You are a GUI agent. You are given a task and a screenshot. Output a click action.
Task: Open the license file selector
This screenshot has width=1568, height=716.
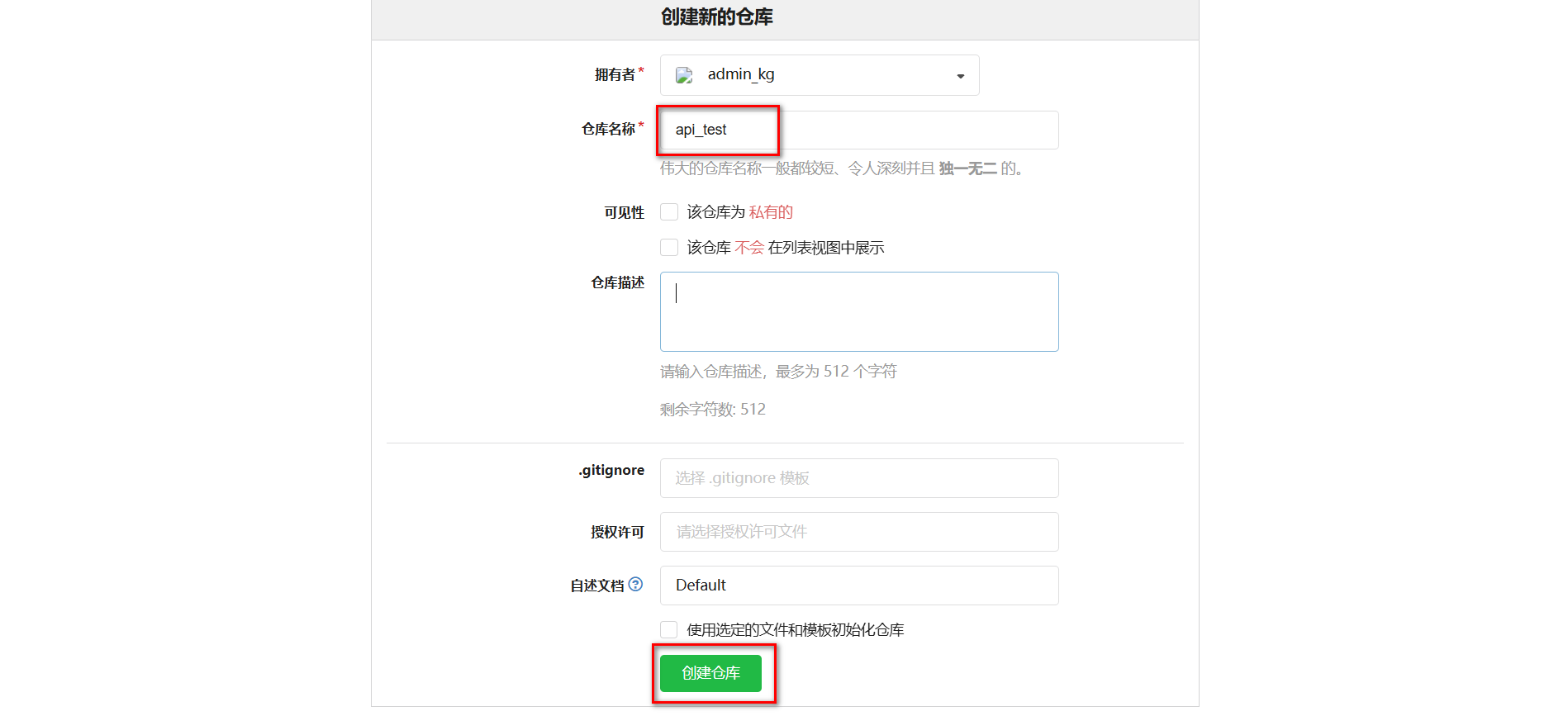pyautogui.click(x=859, y=532)
